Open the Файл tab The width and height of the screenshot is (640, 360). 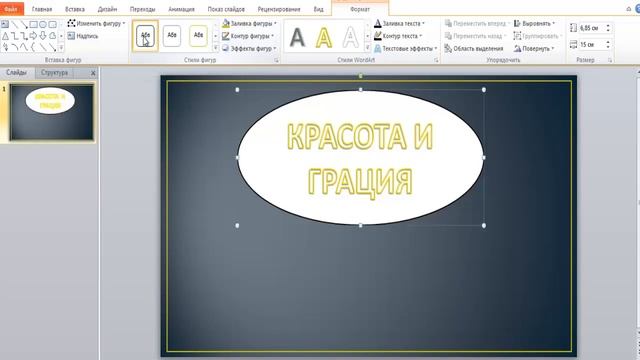(11, 9)
